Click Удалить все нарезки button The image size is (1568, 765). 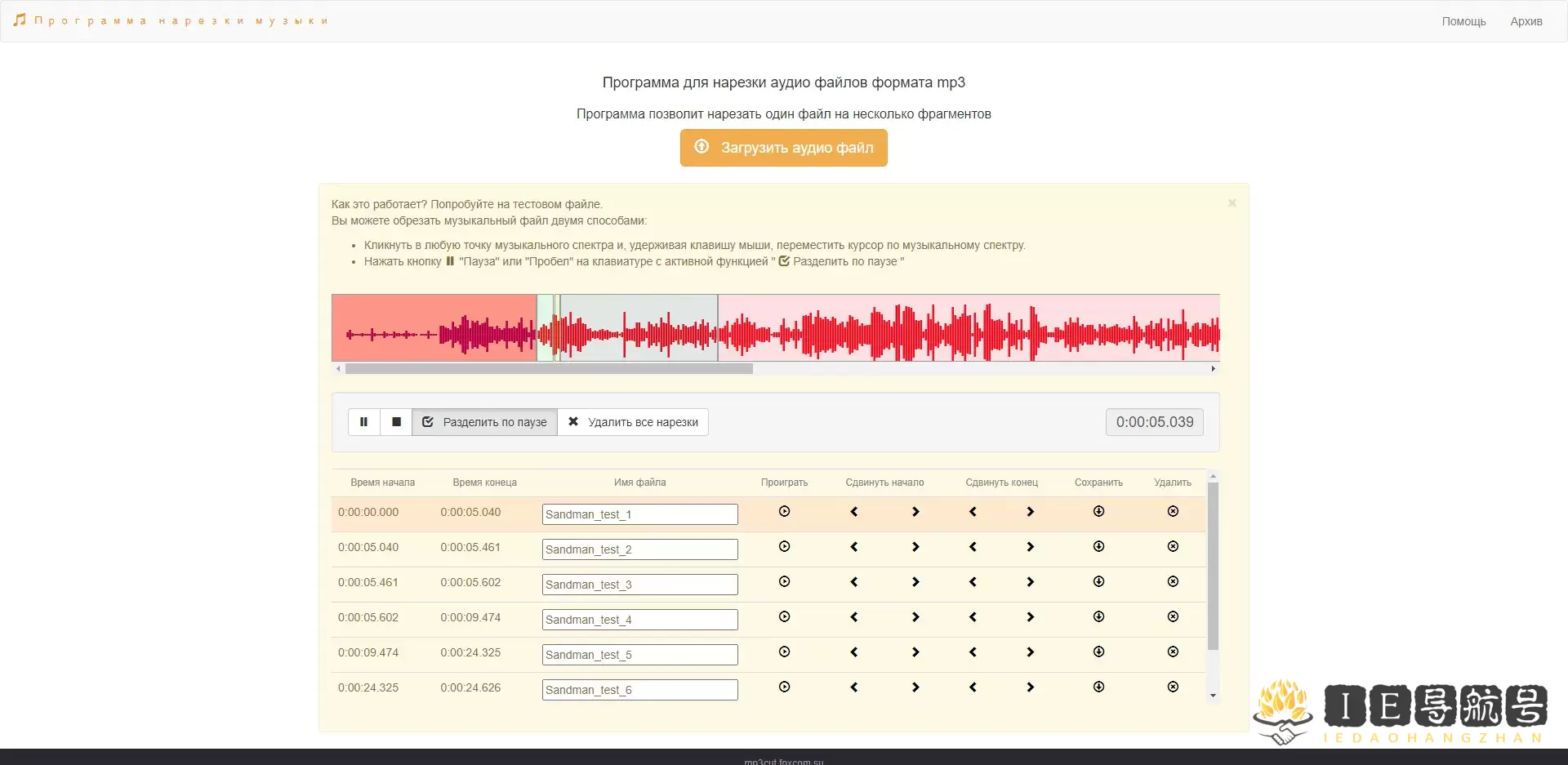[633, 422]
